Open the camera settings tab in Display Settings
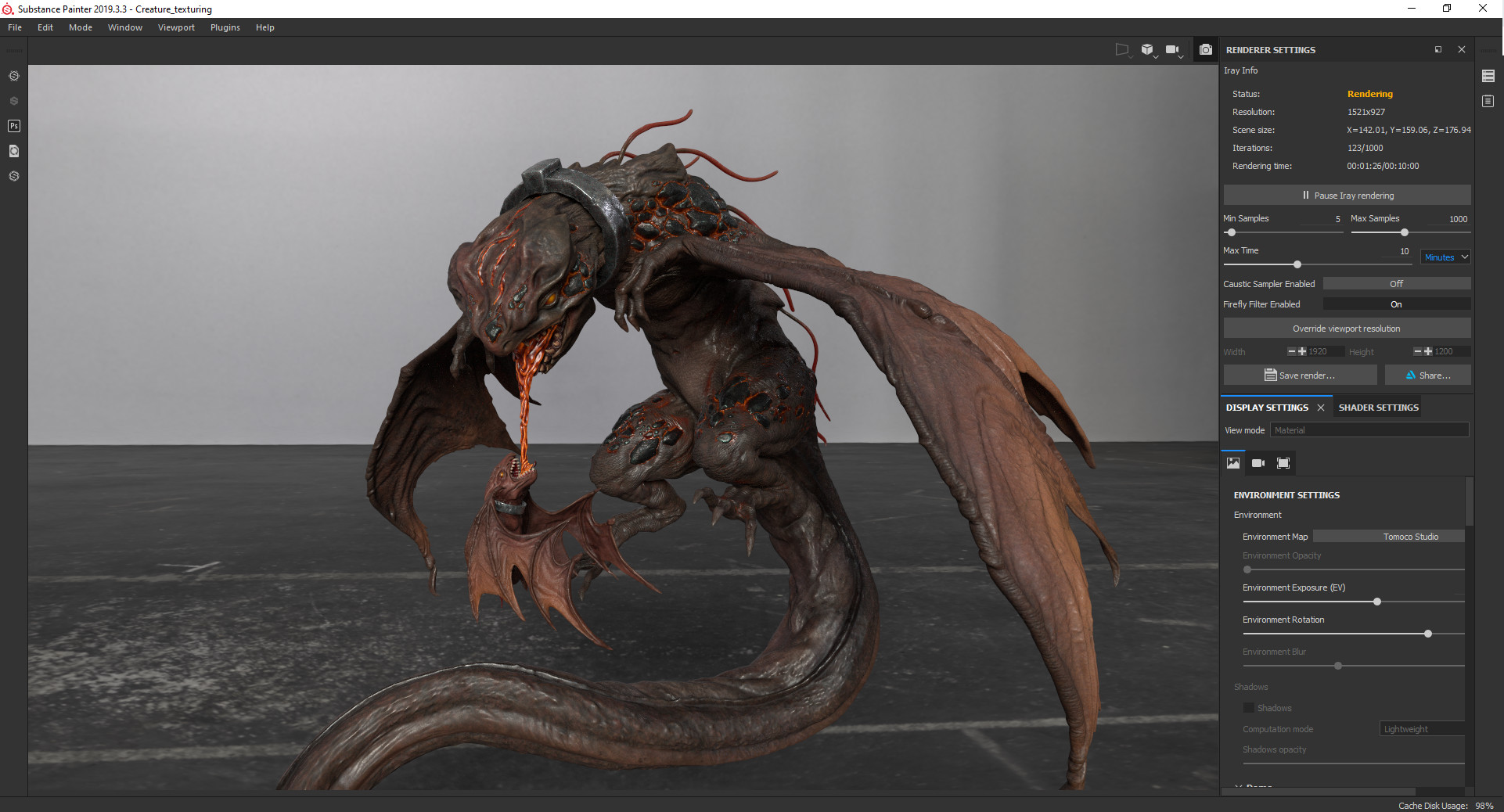Viewport: 1504px width, 812px height. [x=1258, y=463]
